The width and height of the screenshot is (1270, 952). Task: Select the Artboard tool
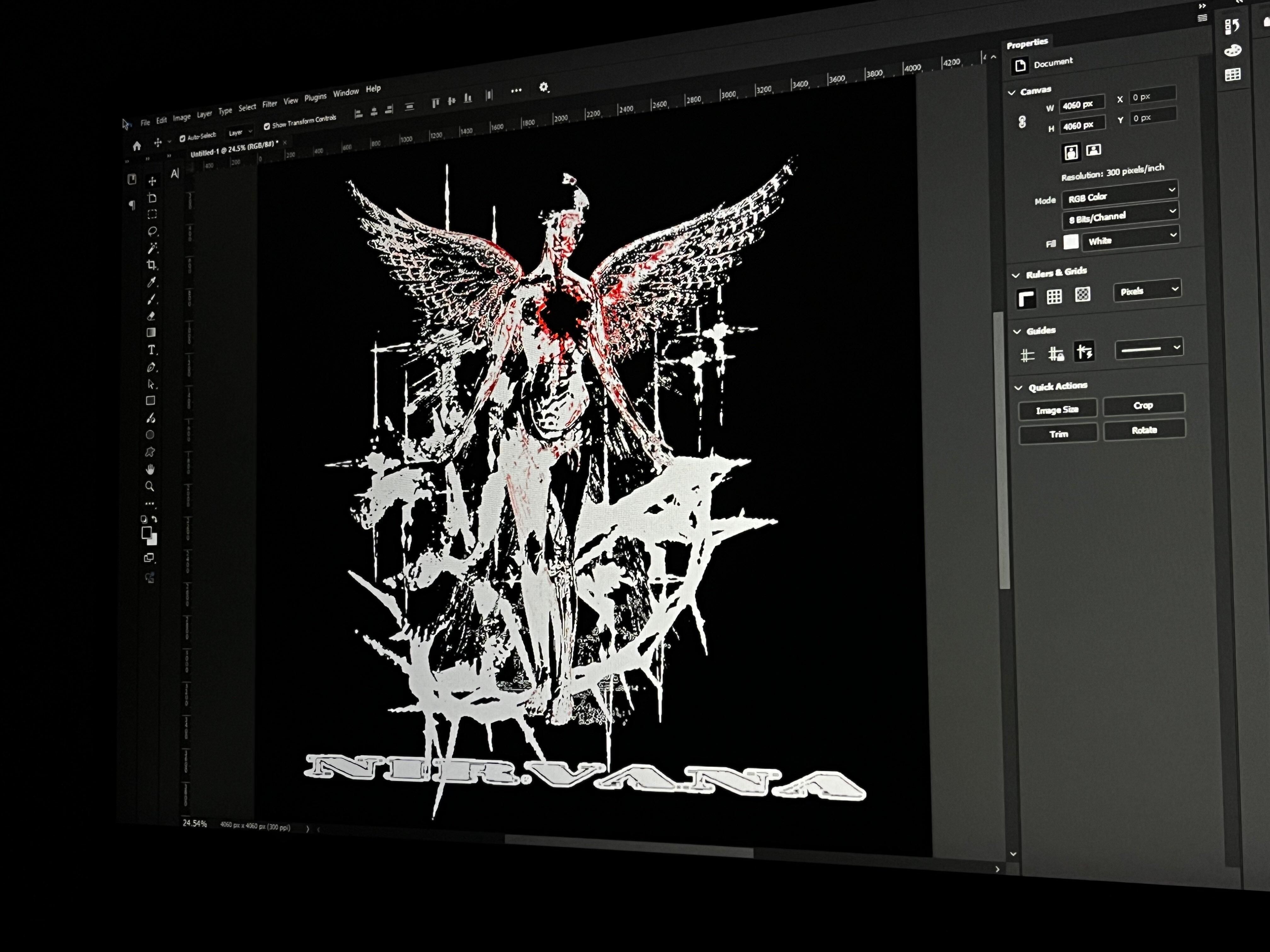tap(152, 198)
